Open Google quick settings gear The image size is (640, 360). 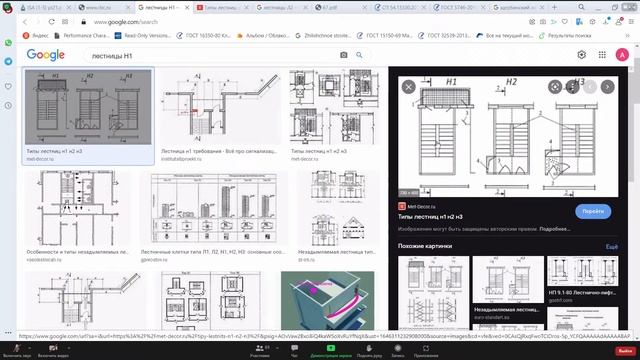pos(582,55)
